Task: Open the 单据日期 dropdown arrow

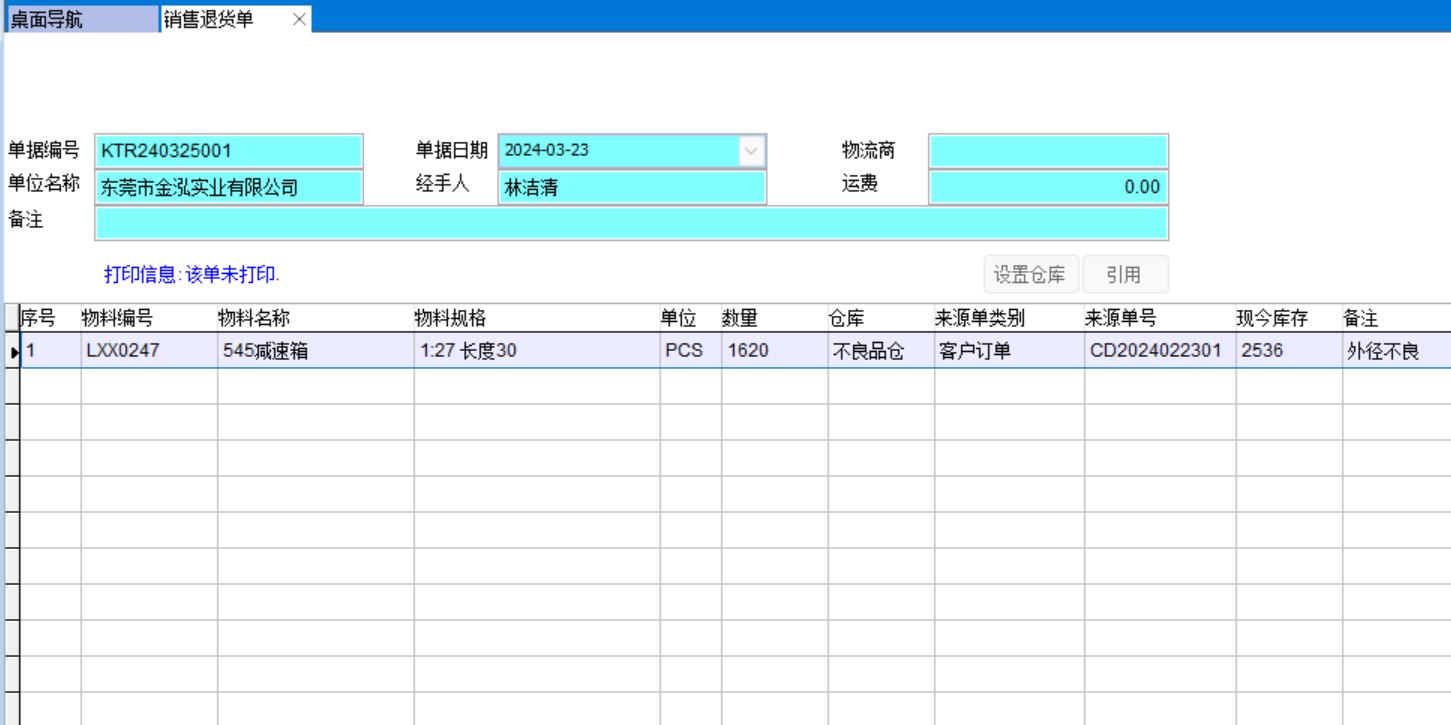Action: [752, 151]
